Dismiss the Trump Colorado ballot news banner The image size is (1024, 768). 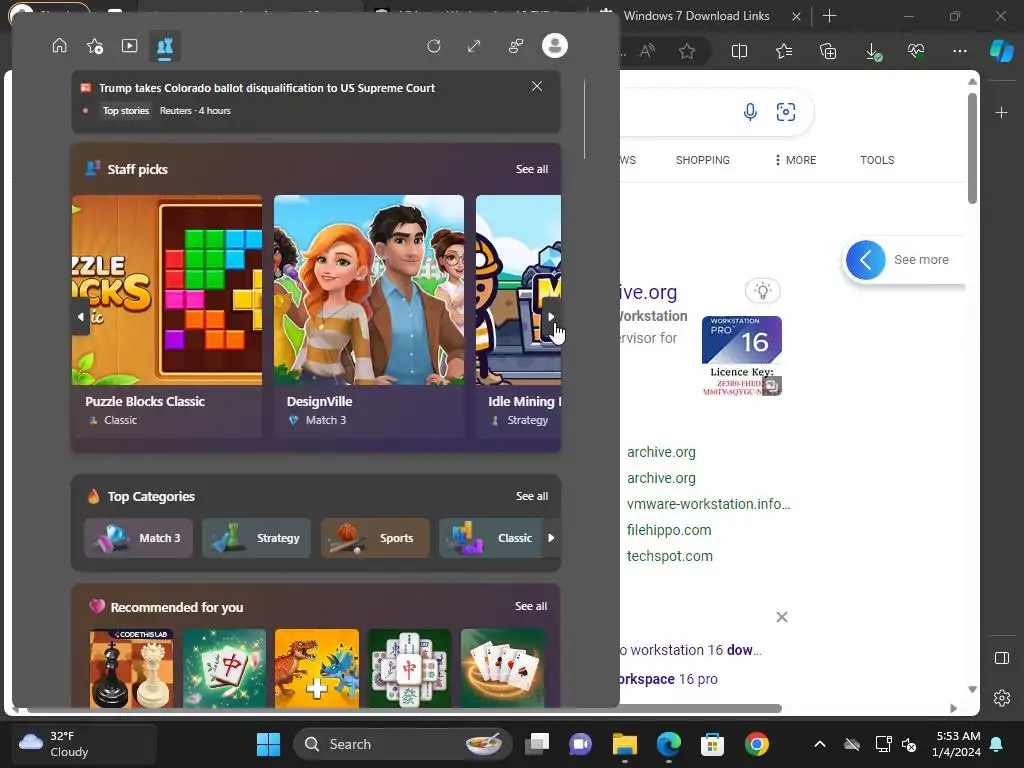pos(537,86)
